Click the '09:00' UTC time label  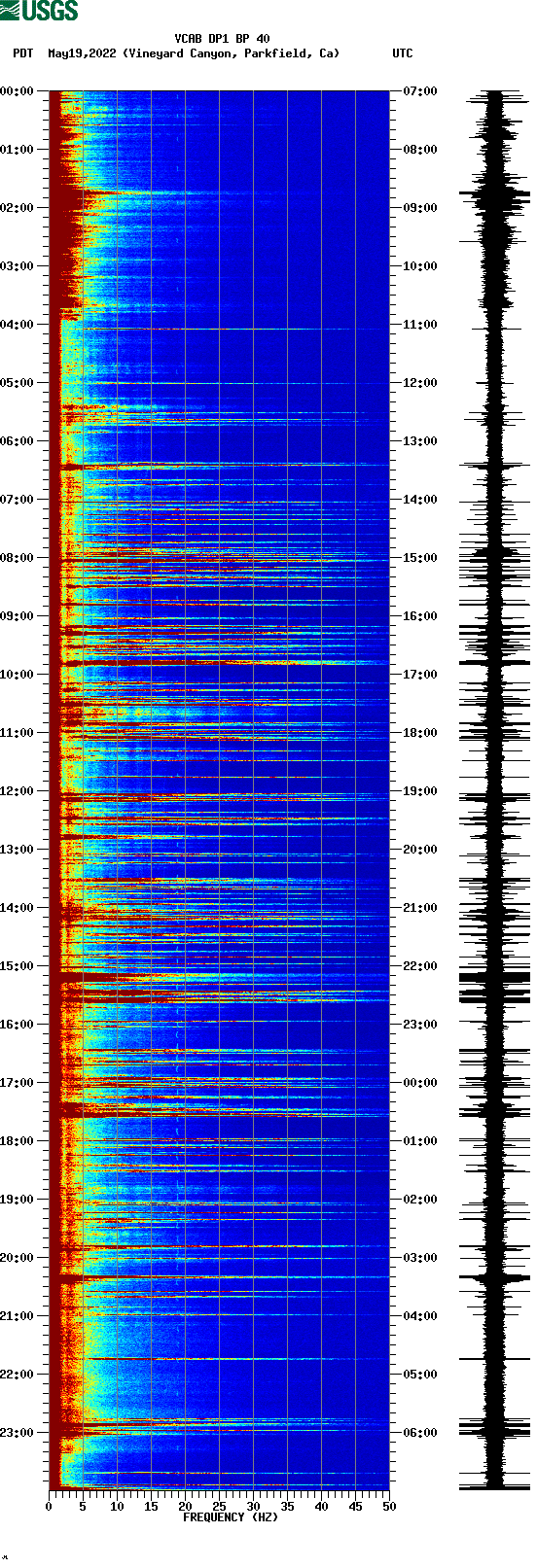420,208
